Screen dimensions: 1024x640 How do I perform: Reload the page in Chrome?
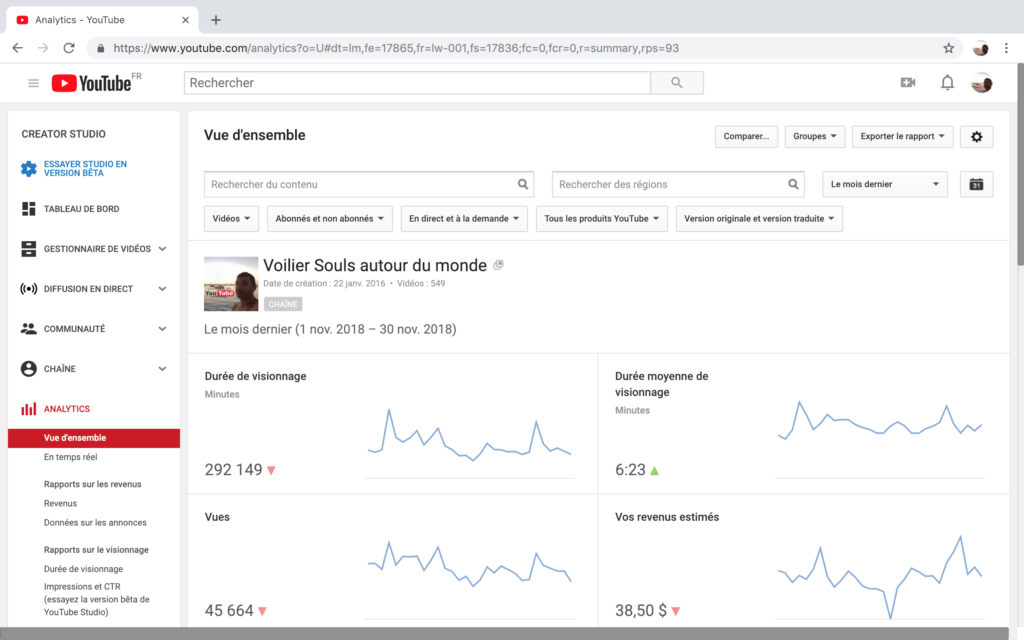click(x=69, y=48)
